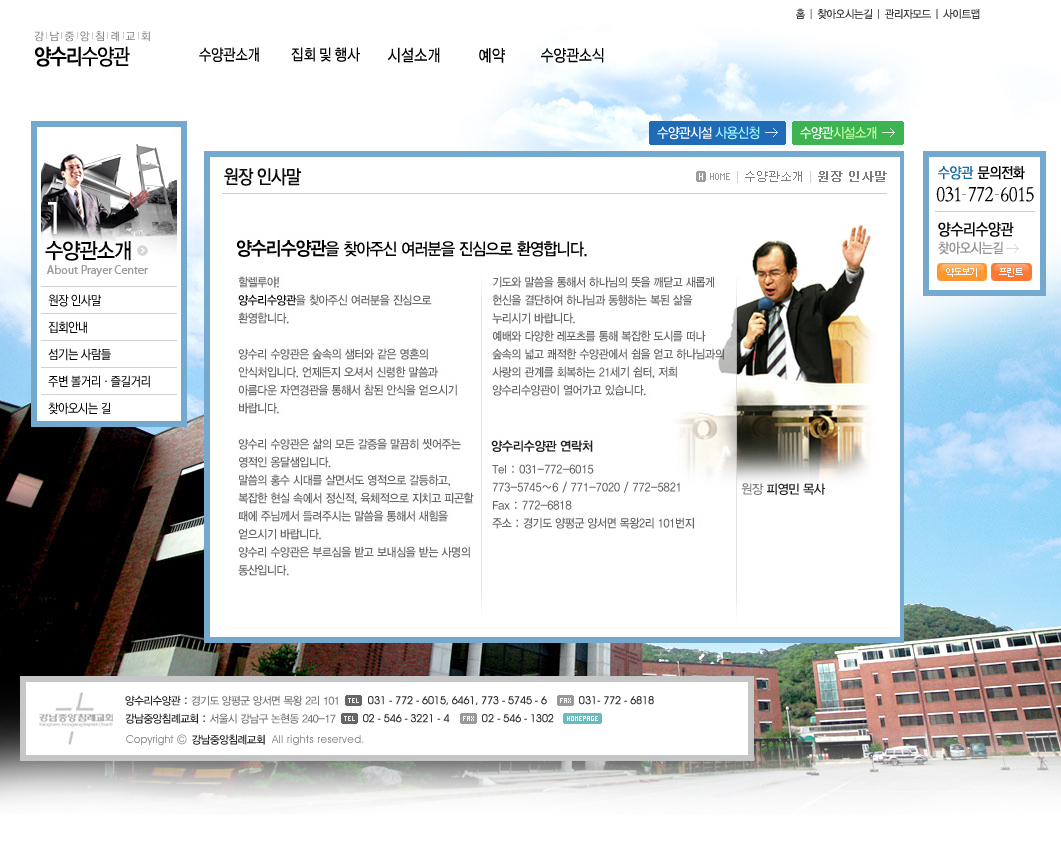
Task: Open the 시설소개 top menu
Action: click(x=414, y=55)
